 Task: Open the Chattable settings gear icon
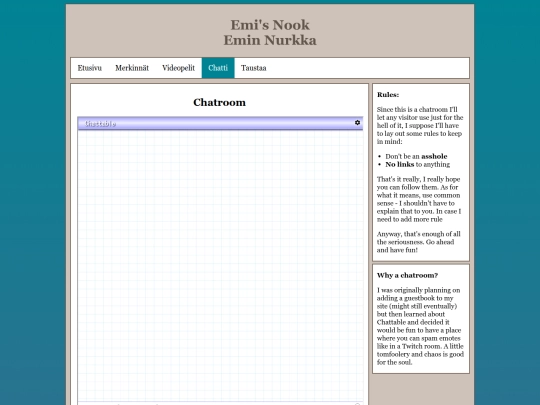(x=357, y=123)
